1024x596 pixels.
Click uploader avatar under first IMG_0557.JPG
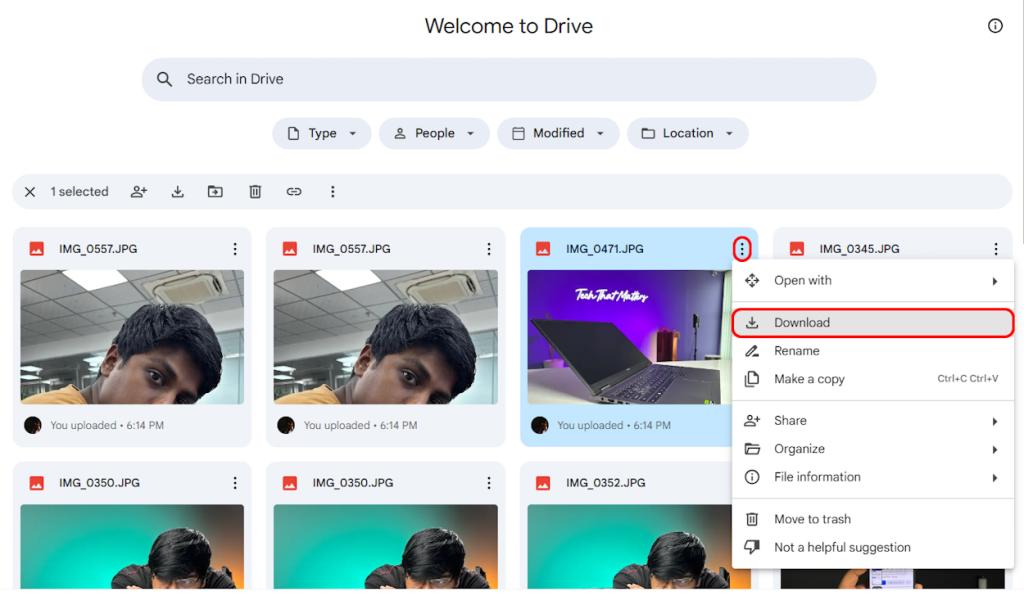(x=33, y=426)
